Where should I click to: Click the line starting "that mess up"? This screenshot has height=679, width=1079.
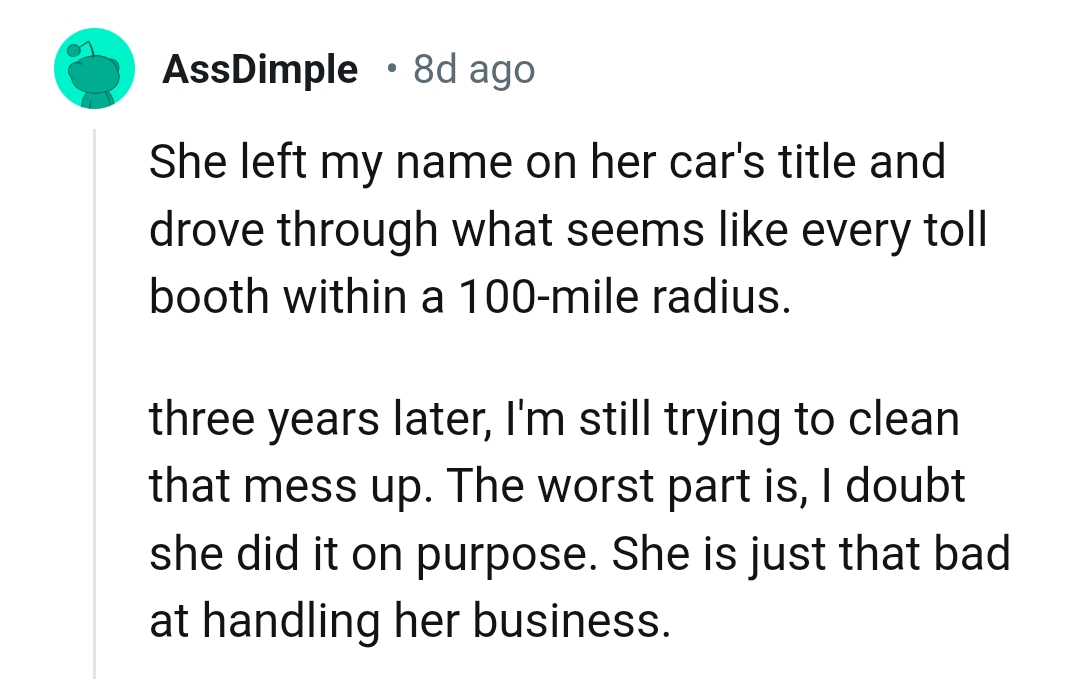[x=557, y=485]
